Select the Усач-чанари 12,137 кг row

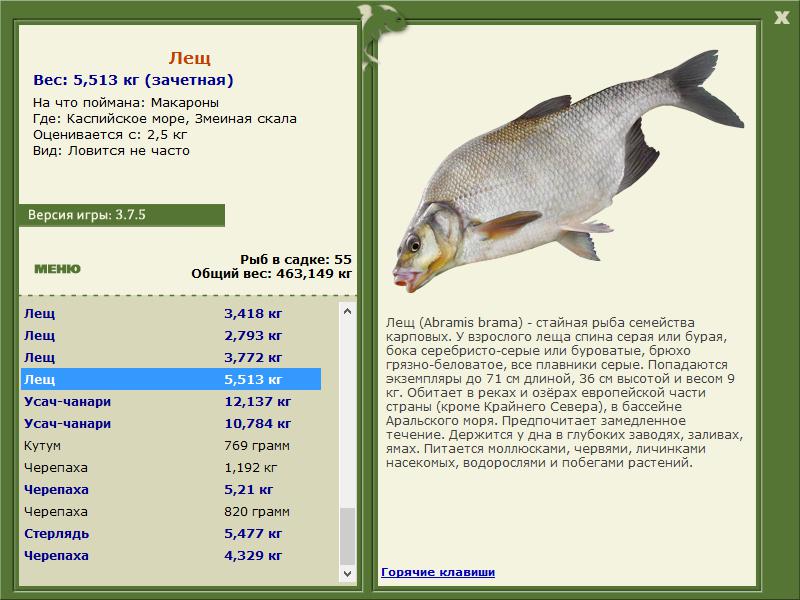click(x=171, y=402)
